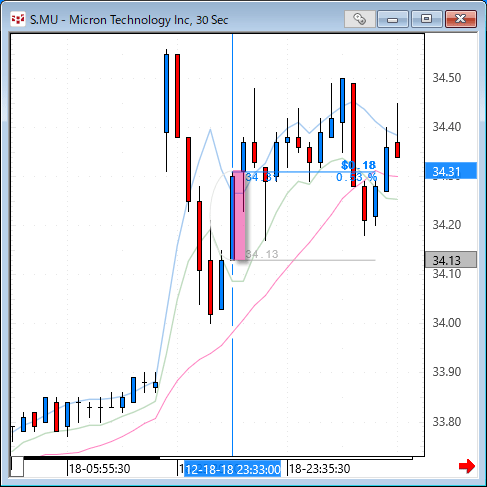Click the 34.20 price scale label

(x=447, y=225)
